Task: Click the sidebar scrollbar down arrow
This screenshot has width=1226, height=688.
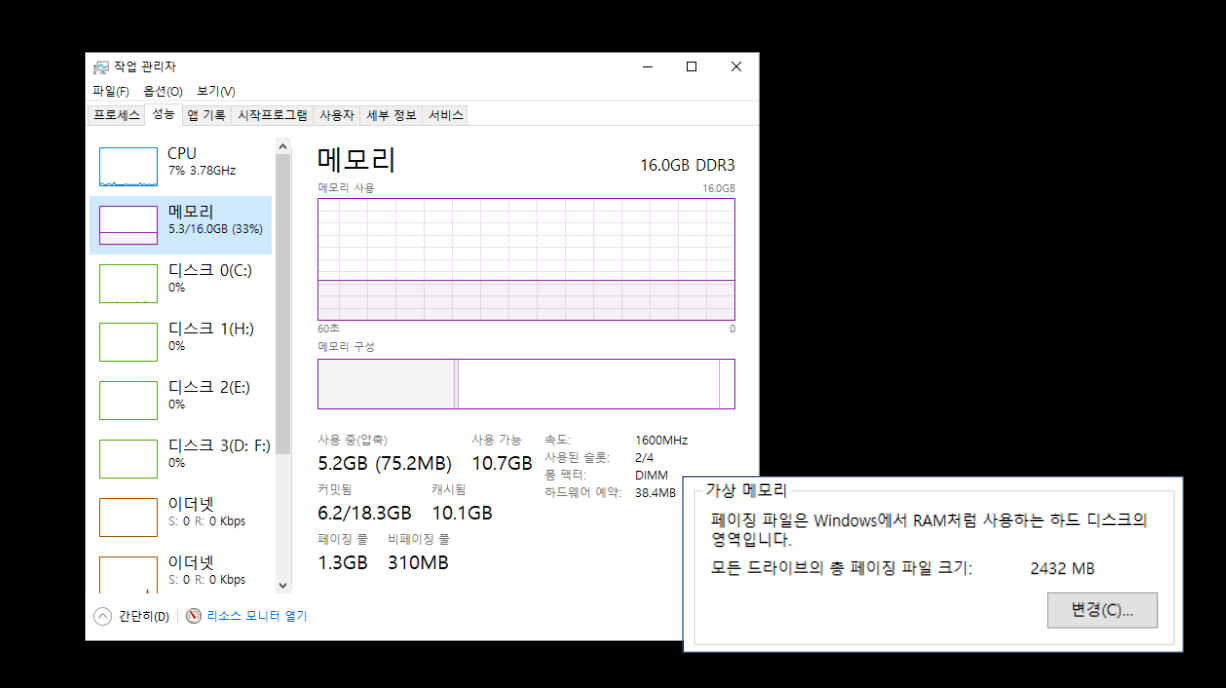Action: [283, 585]
